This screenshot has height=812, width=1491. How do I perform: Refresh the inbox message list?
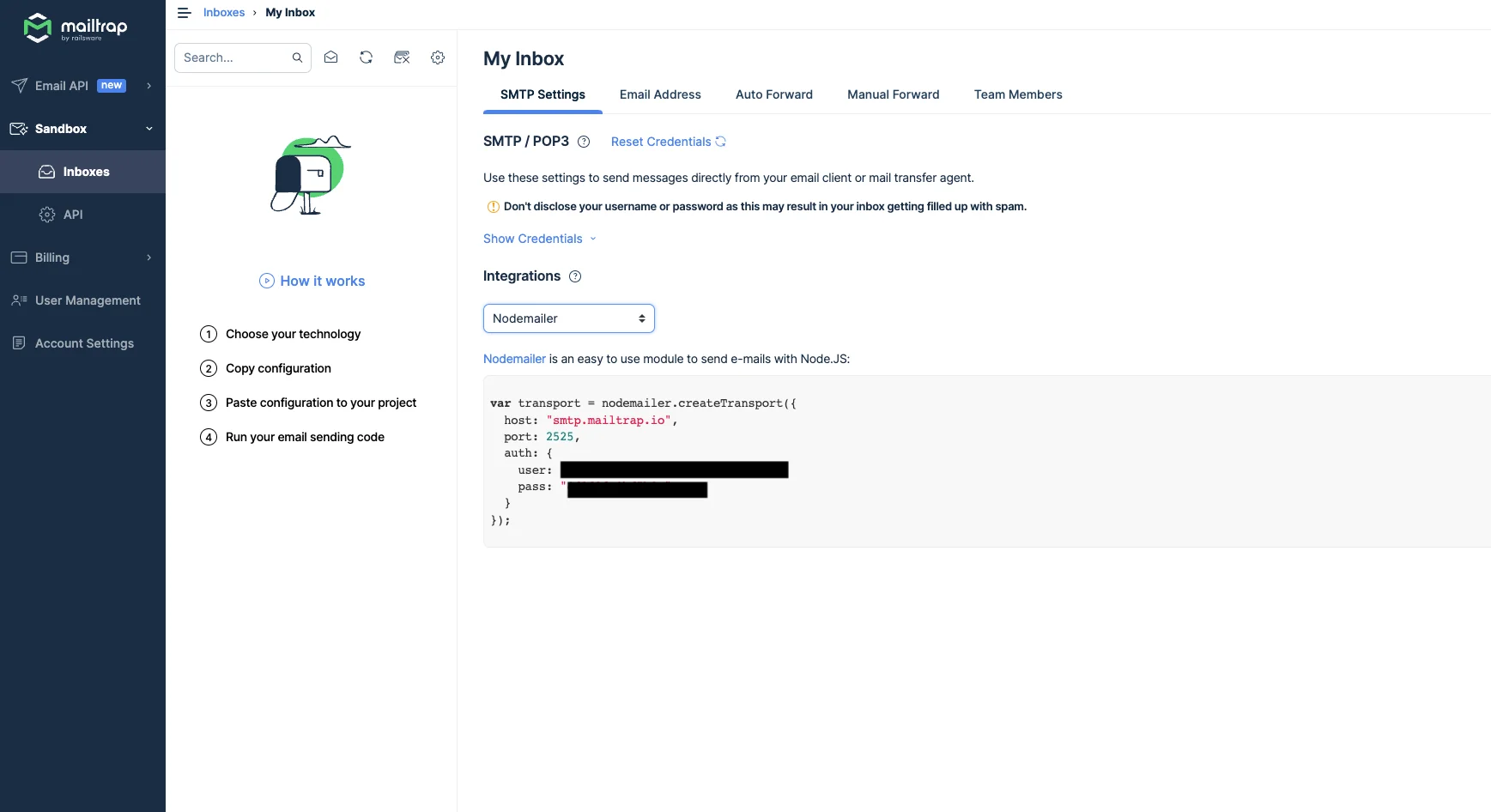tap(367, 57)
